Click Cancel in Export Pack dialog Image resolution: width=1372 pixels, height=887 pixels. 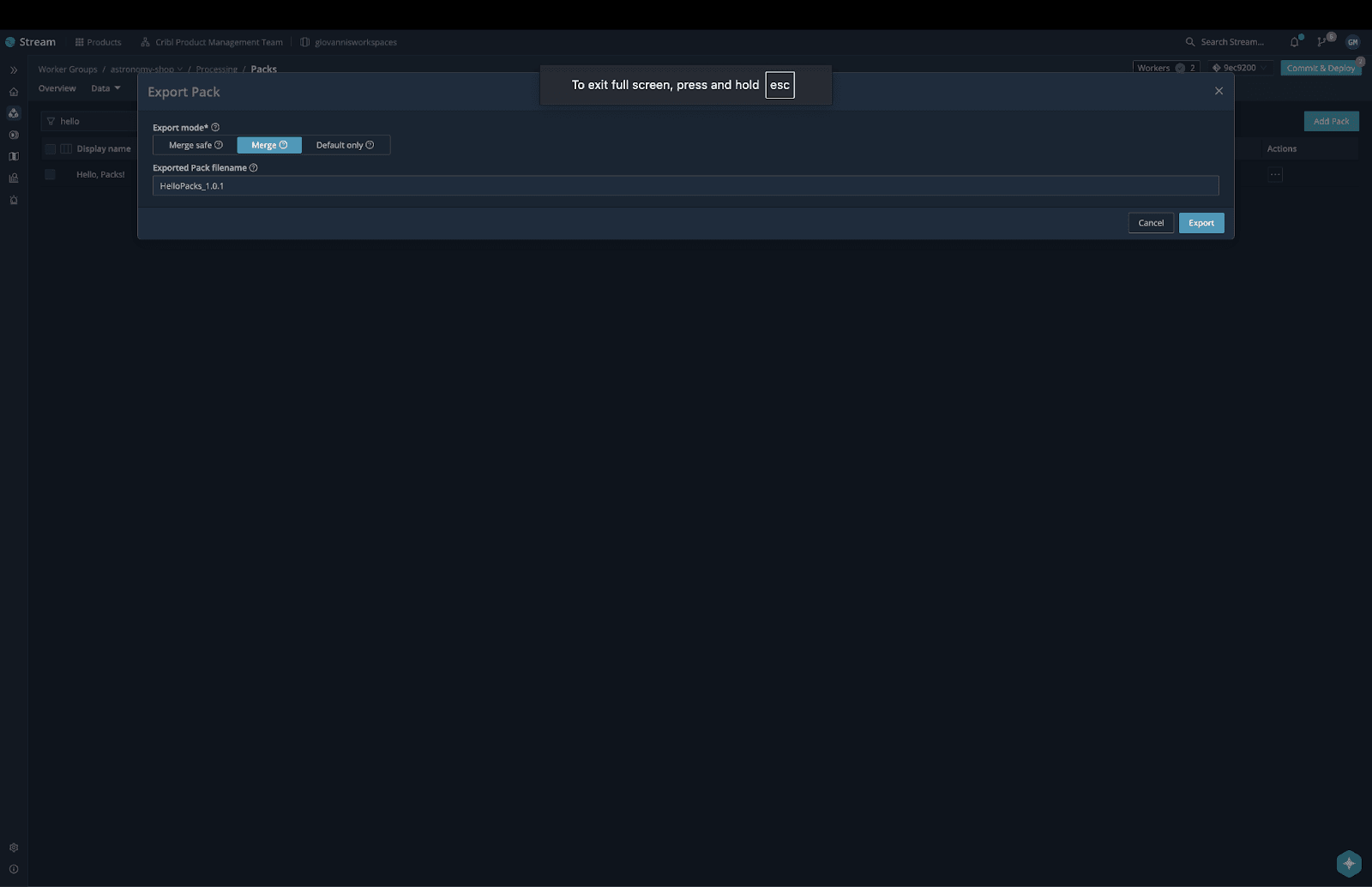[1150, 223]
